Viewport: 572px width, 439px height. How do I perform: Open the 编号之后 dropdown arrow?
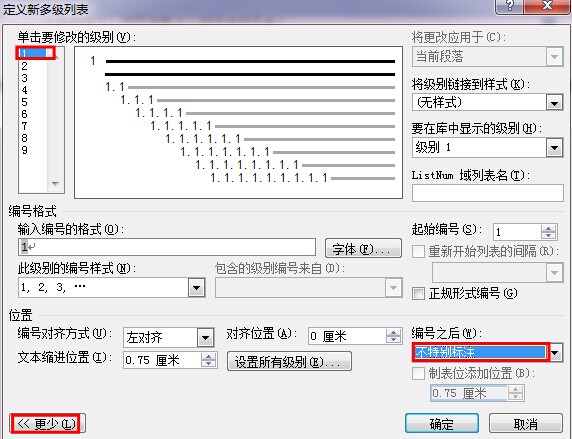[555, 353]
